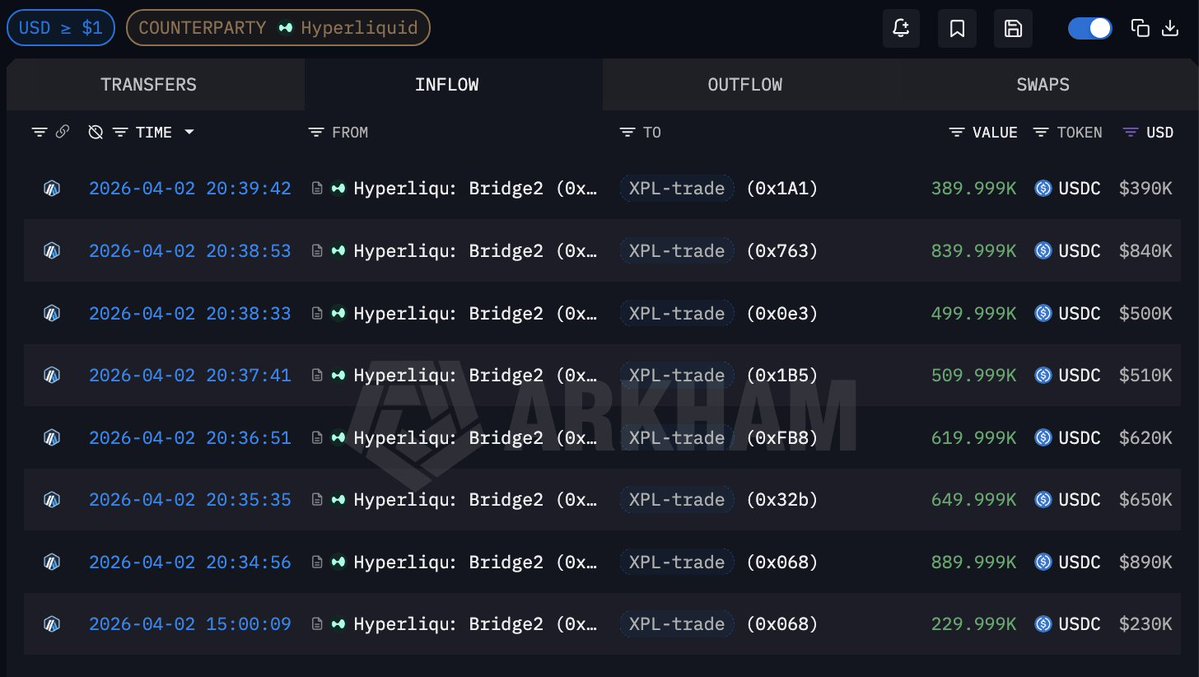Click the Arbitrum chain icon in the 20:38:53 row
Viewport: 1199px width, 677px height.
pyautogui.click(x=52, y=251)
